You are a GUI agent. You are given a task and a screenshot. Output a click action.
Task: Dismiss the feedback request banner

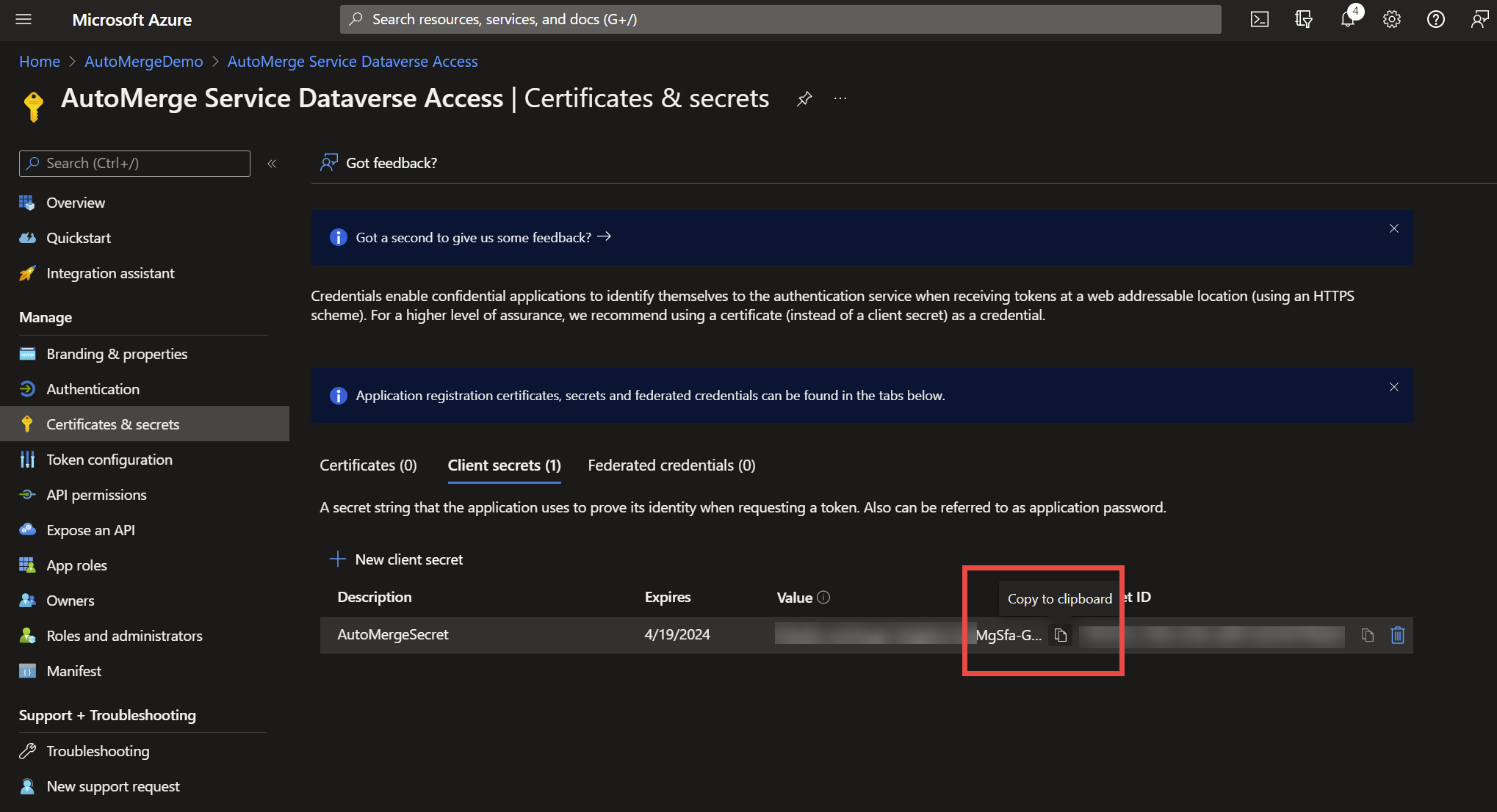tap(1394, 229)
